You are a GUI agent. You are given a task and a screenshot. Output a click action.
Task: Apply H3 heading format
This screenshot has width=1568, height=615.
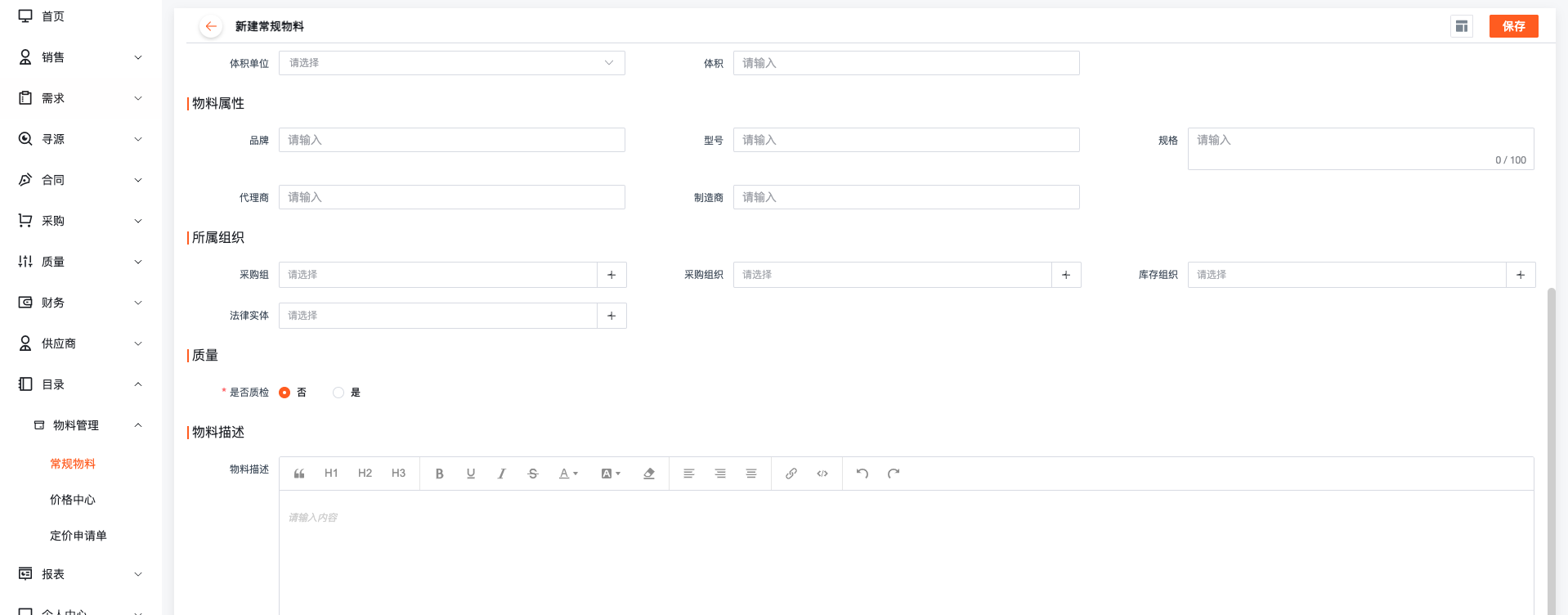(x=398, y=474)
